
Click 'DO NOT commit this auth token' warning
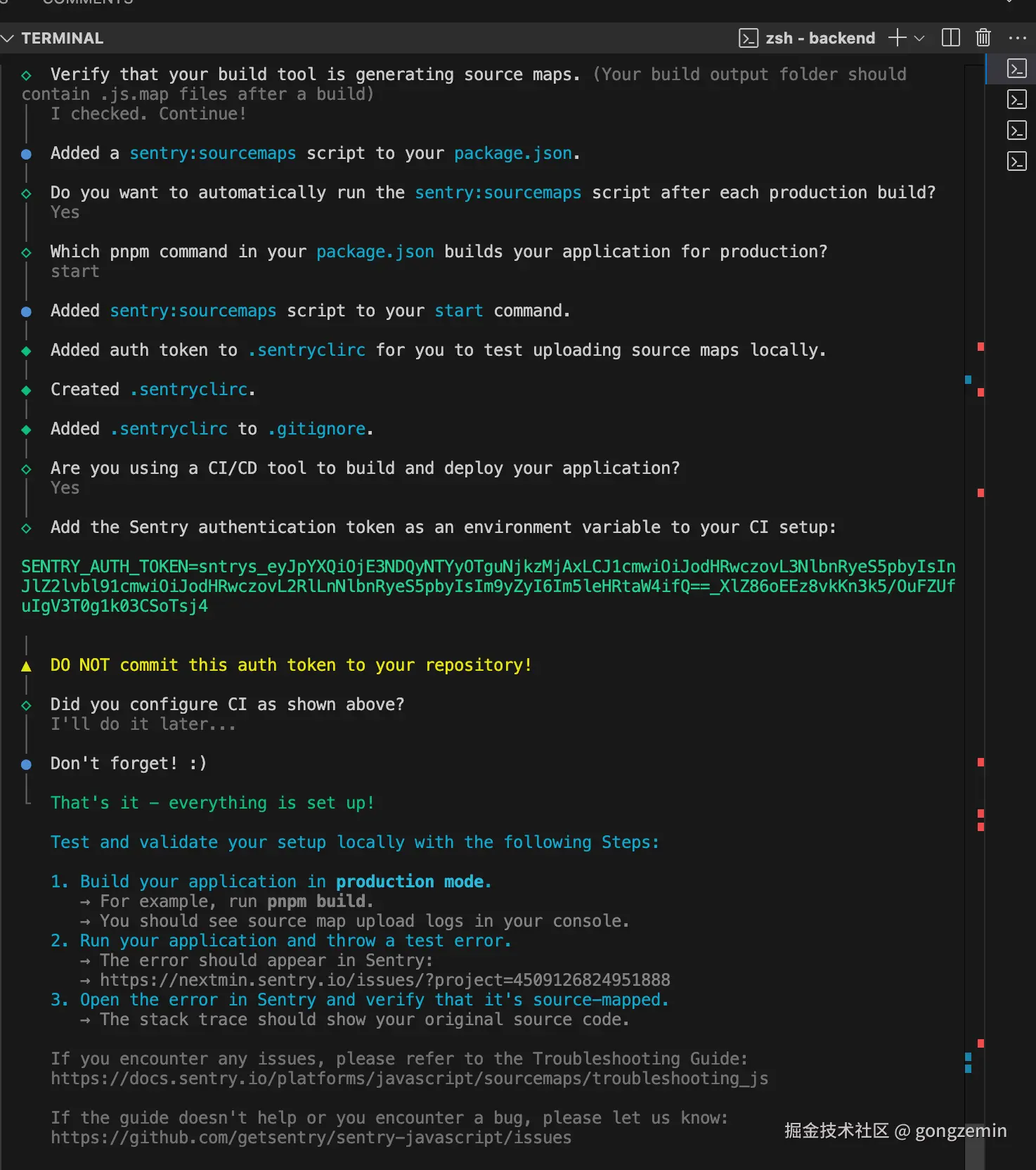pyautogui.click(x=291, y=664)
